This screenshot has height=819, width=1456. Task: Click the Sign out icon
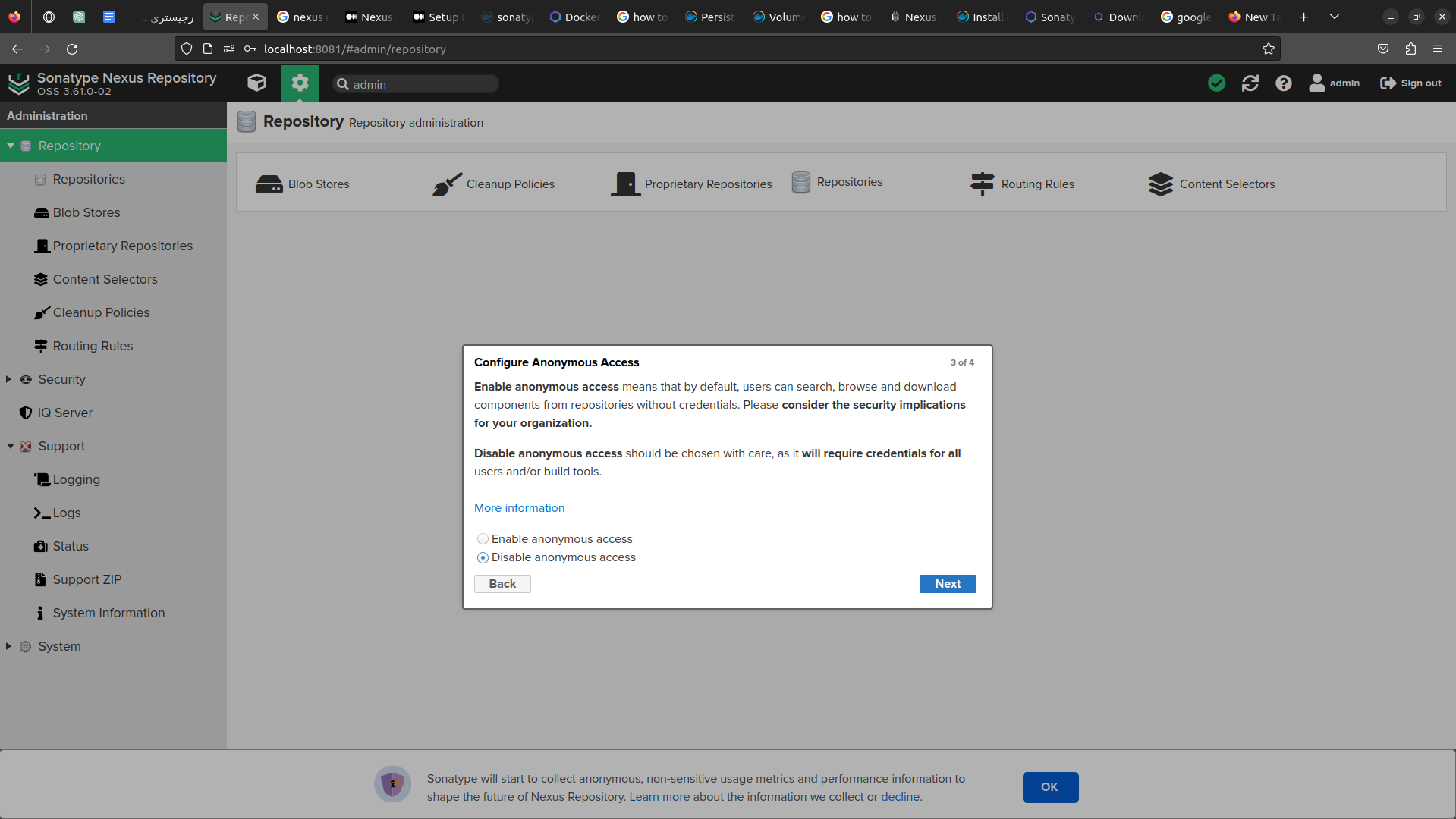click(1388, 83)
